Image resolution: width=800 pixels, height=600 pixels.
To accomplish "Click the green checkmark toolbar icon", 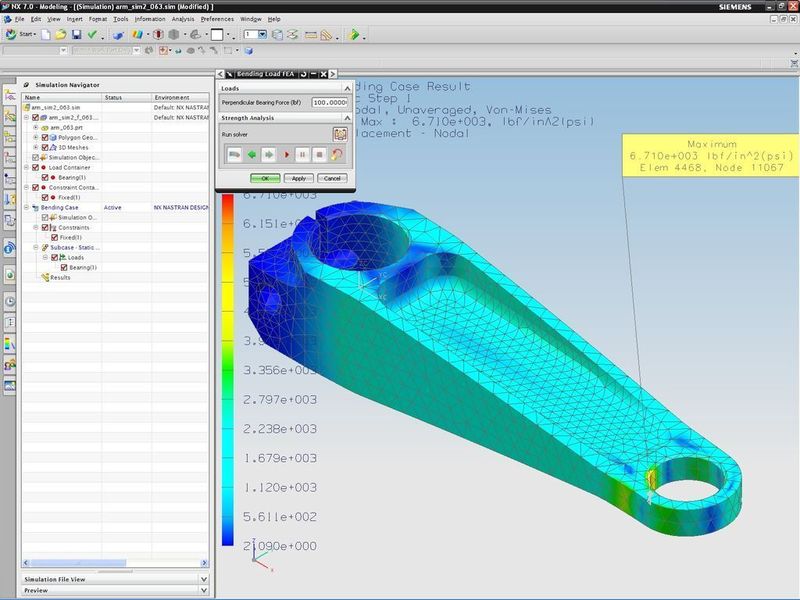I will [x=92, y=34].
